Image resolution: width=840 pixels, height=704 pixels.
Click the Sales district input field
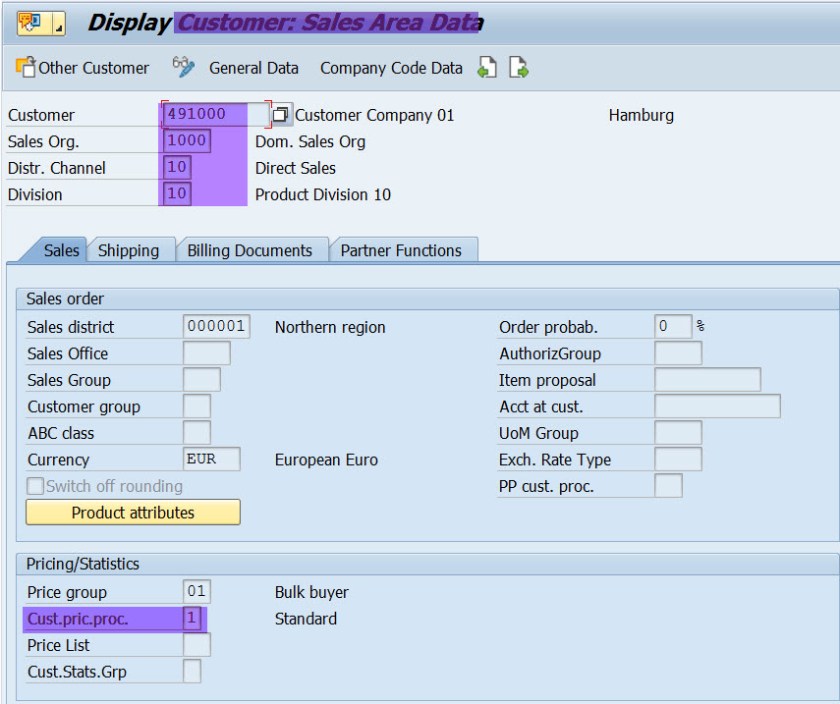tap(216, 327)
